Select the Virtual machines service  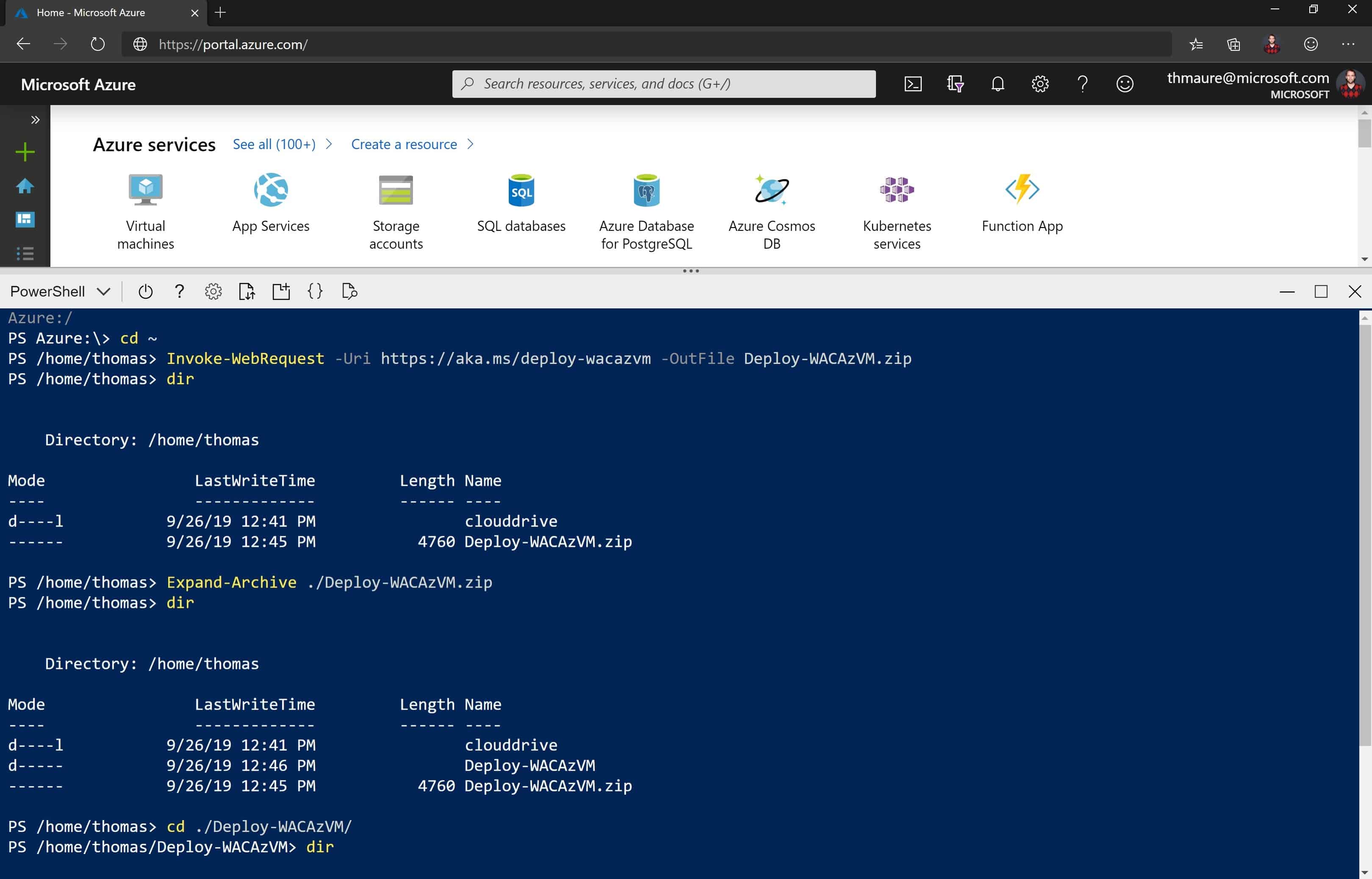click(145, 211)
